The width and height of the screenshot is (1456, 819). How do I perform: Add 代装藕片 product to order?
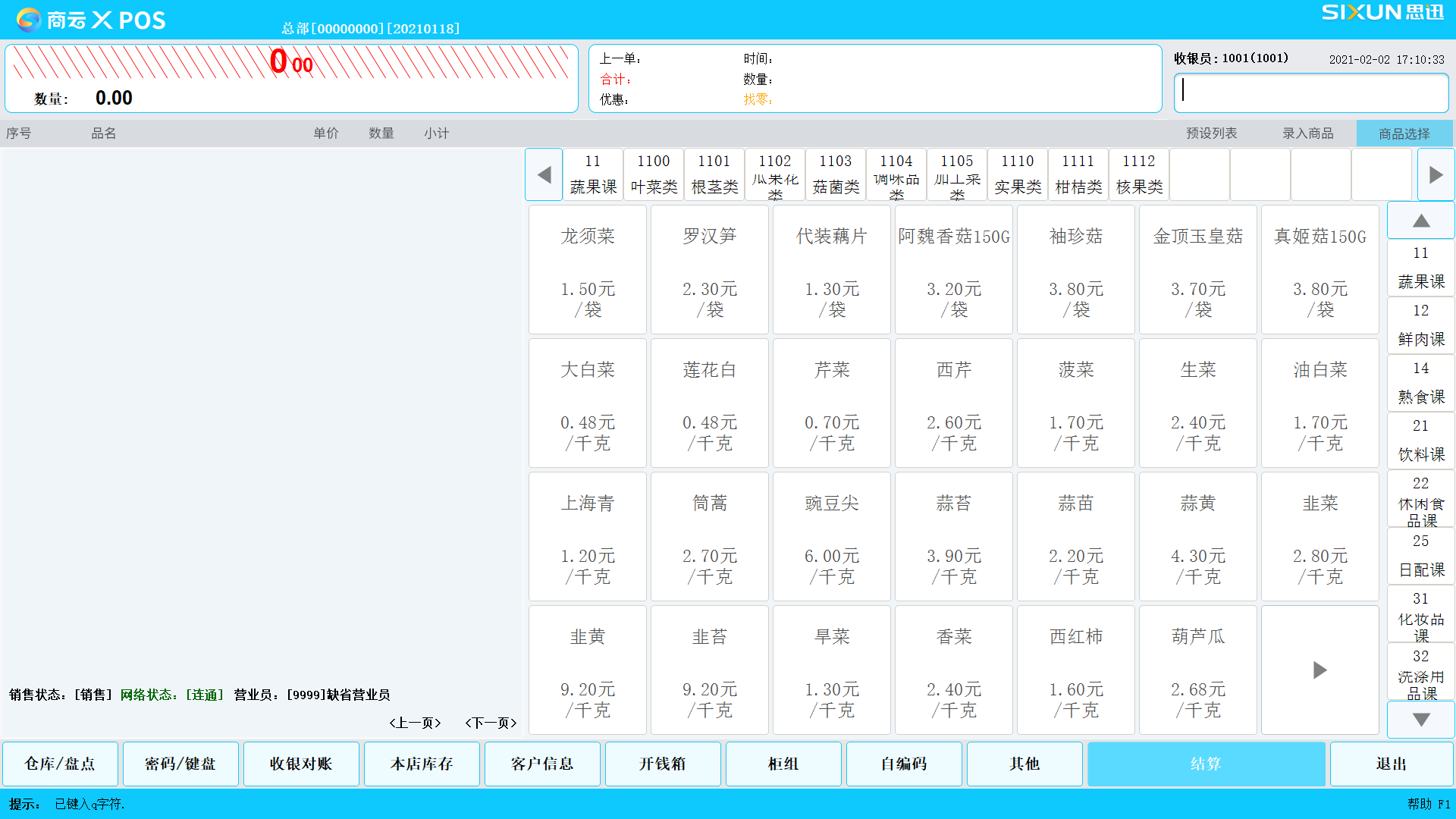click(x=832, y=269)
